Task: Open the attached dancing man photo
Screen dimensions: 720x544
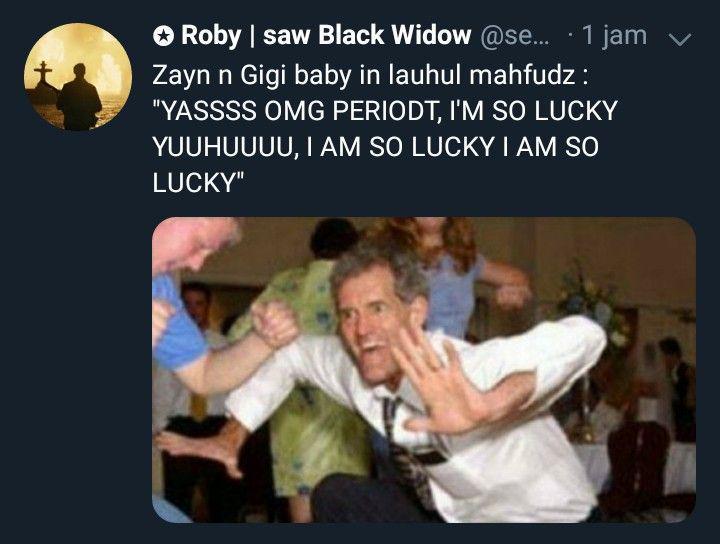Action: pyautogui.click(x=424, y=370)
